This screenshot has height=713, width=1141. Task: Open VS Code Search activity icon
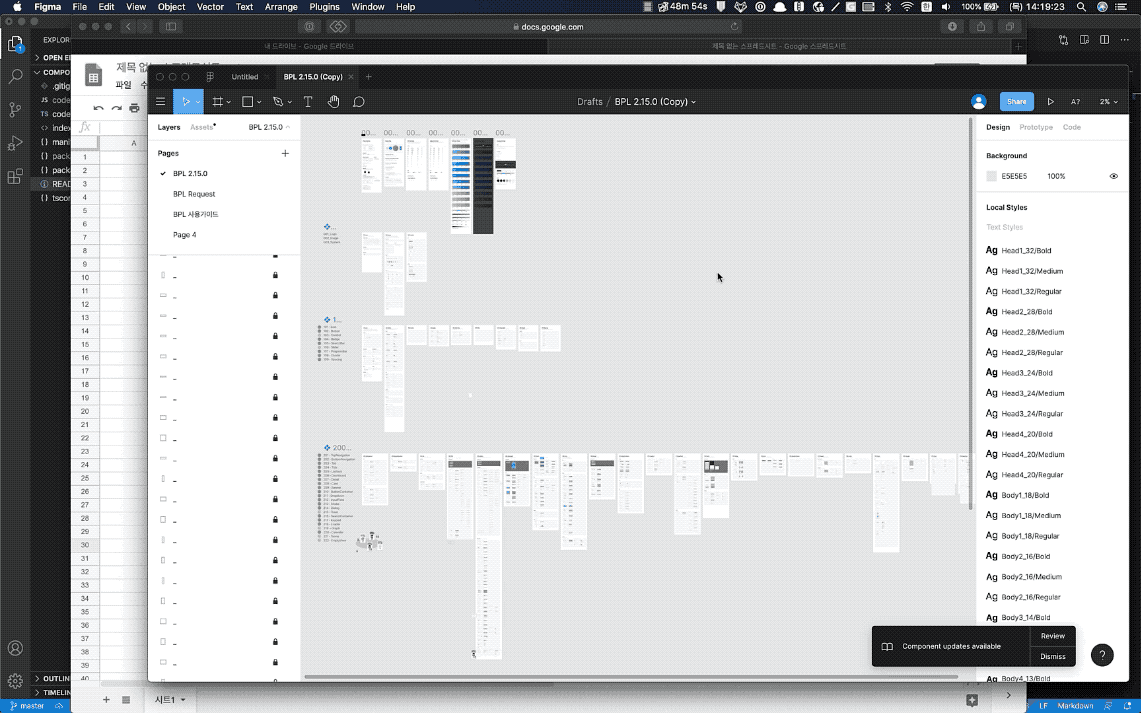[x=15, y=76]
